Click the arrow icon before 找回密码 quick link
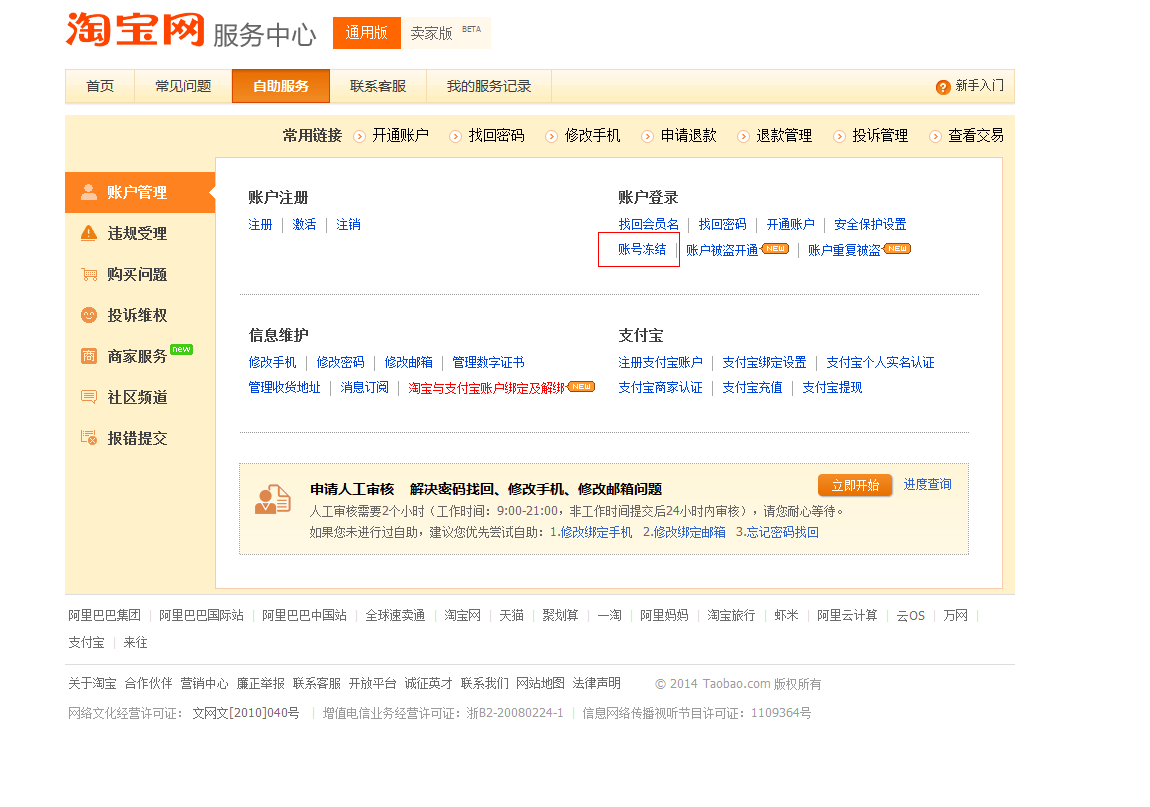The image size is (1150, 807). [455, 136]
